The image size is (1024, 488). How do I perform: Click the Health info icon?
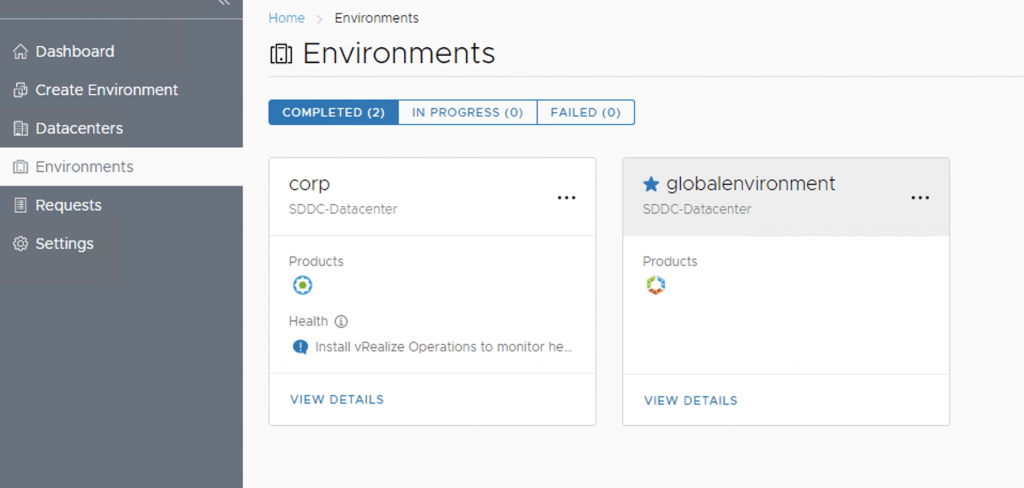tap(341, 322)
